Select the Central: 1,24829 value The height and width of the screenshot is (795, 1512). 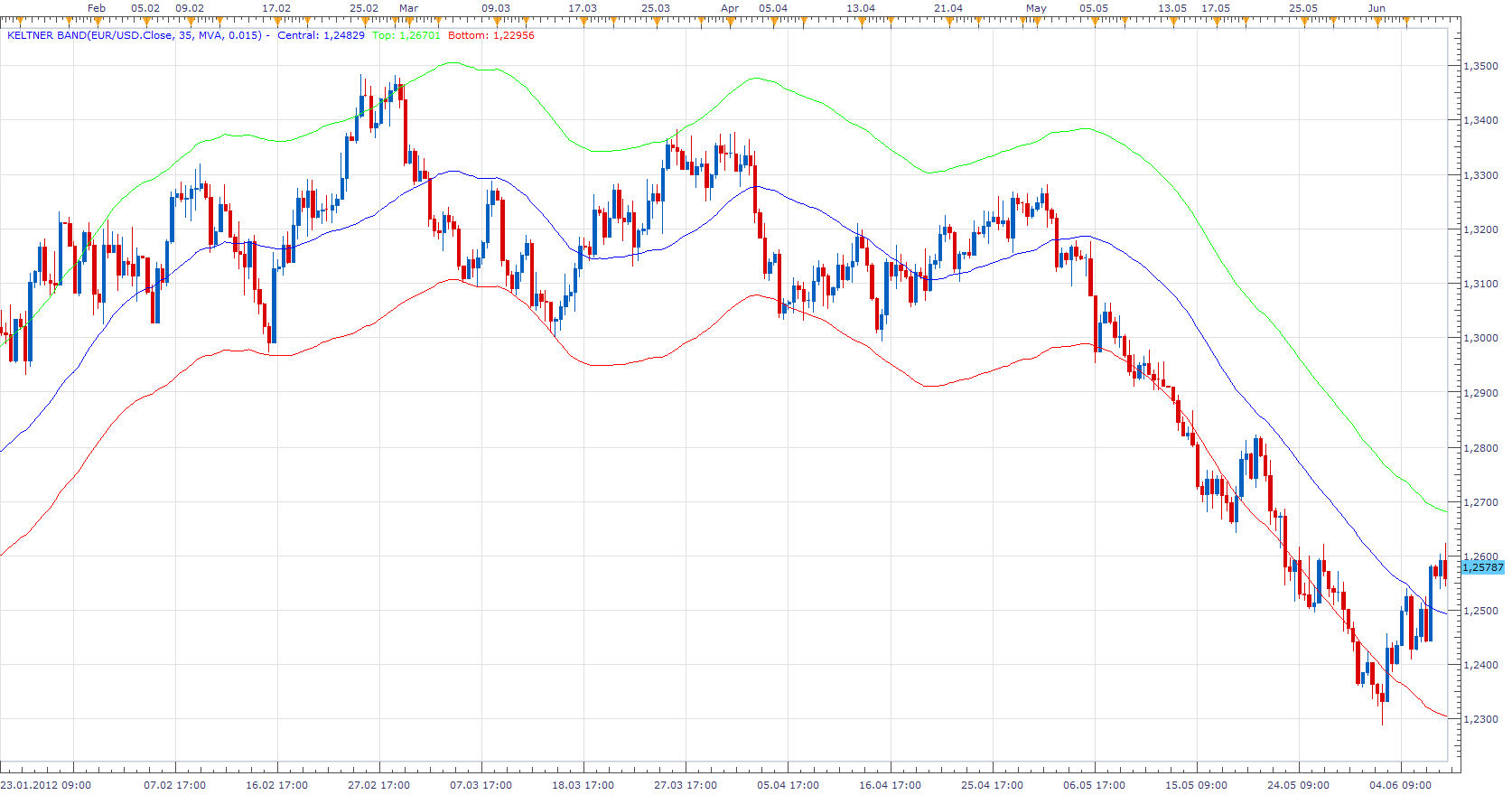pyautogui.click(x=321, y=35)
